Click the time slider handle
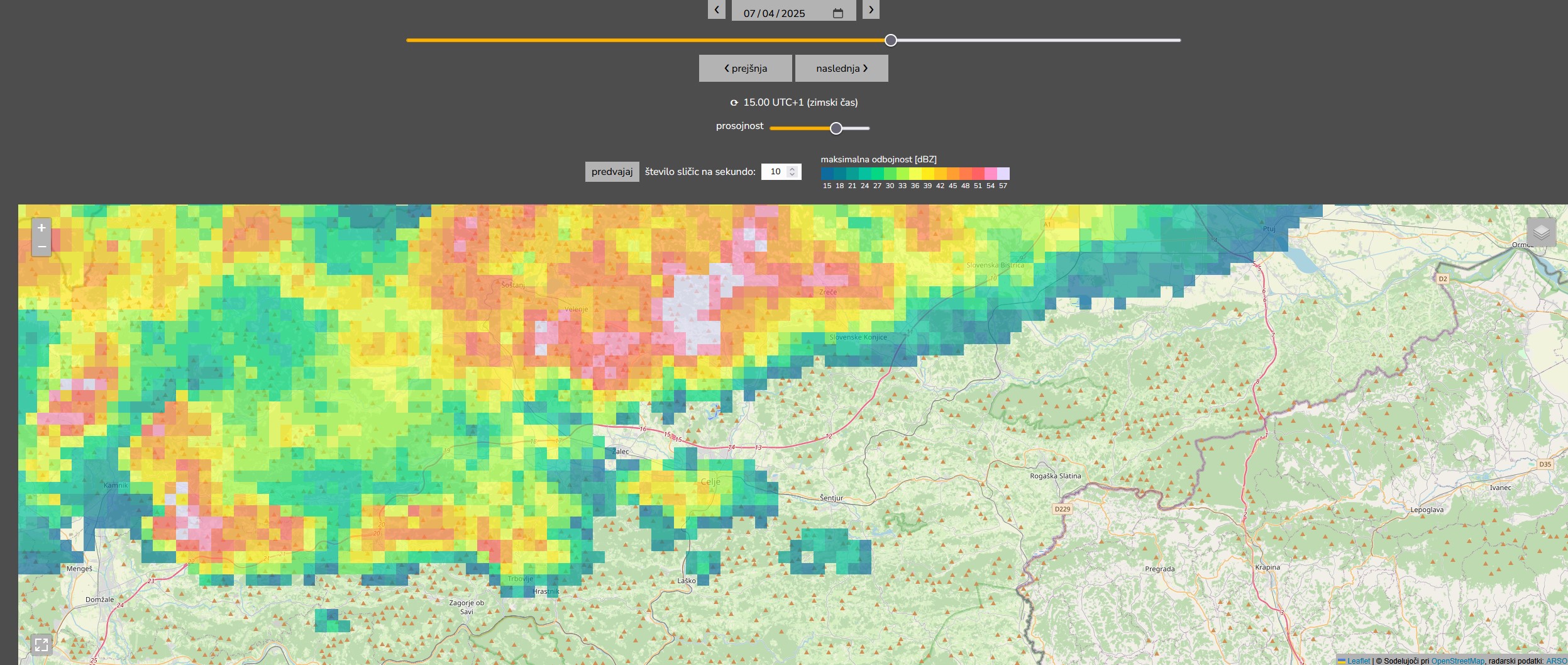Viewport: 1568px width, 665px height. tap(890, 40)
